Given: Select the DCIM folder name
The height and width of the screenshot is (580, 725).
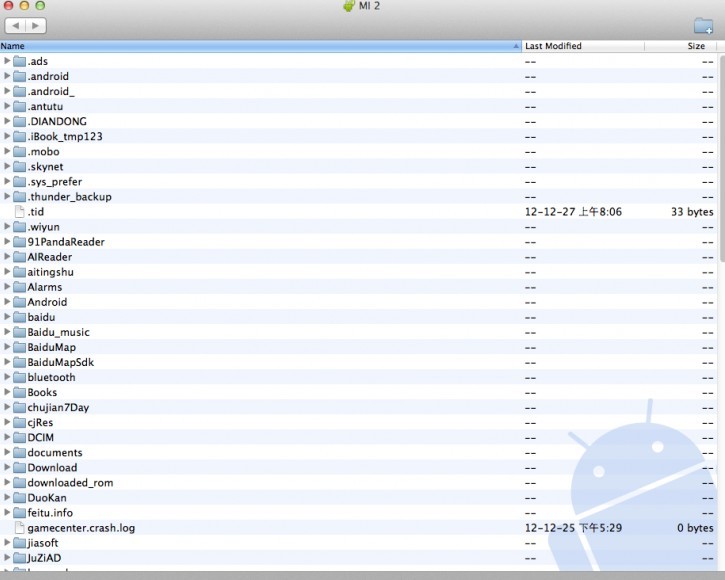Looking at the screenshot, I should [41, 438].
